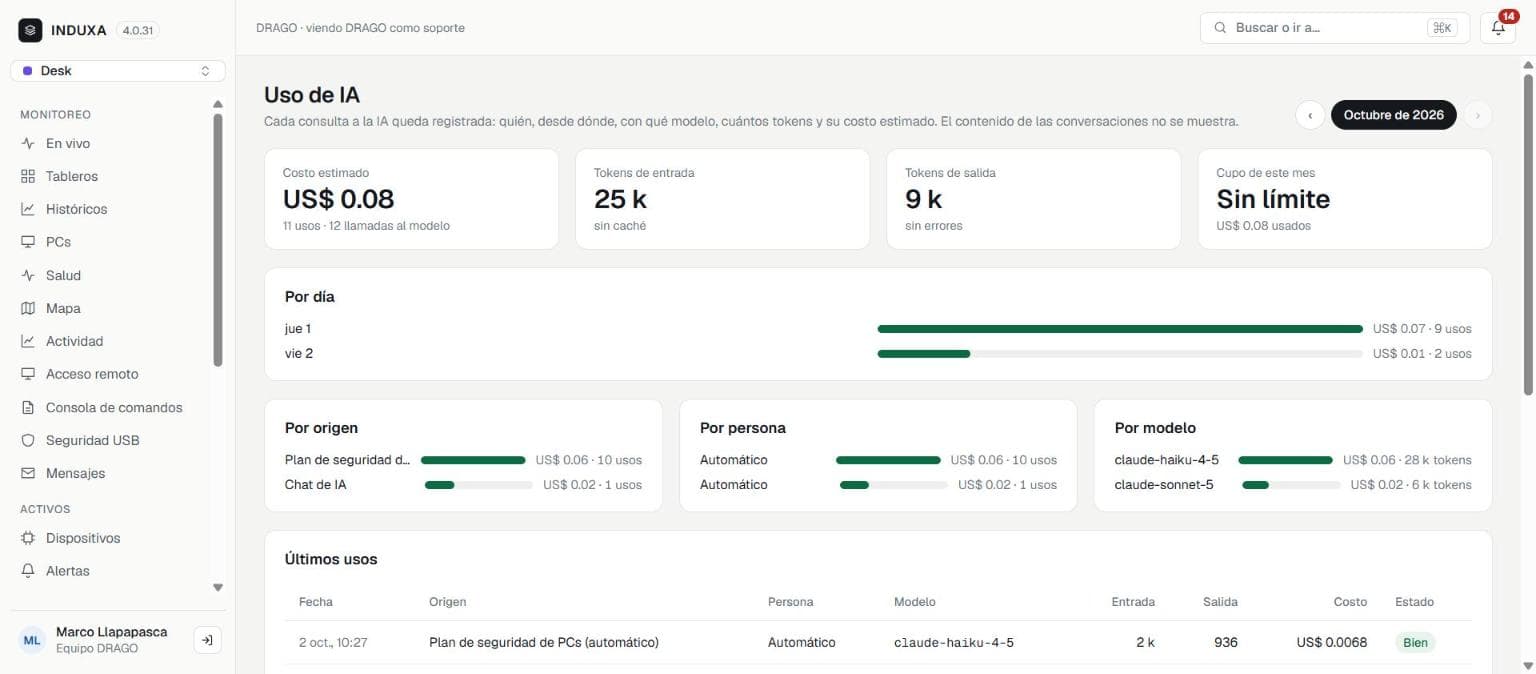The image size is (1536, 674).
Task: Log out using the sign-out icon
Action: tap(207, 640)
